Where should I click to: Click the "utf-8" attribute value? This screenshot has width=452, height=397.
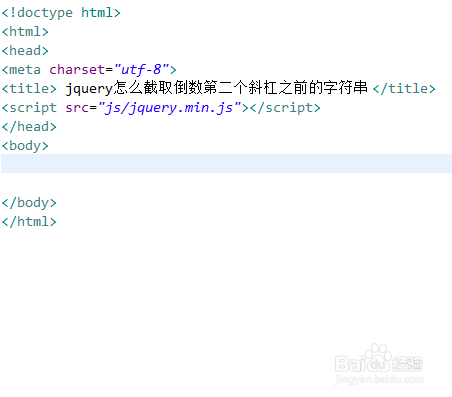point(141,70)
